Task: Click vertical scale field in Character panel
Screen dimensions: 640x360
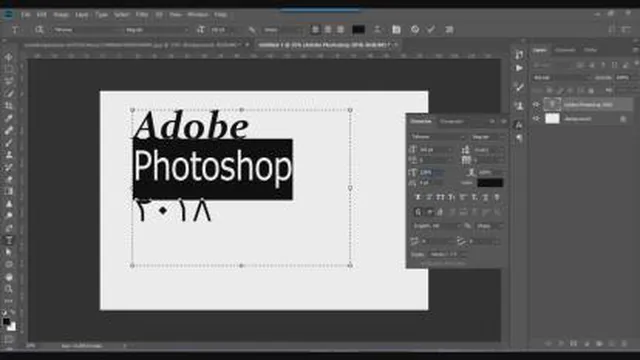Action: click(x=432, y=172)
